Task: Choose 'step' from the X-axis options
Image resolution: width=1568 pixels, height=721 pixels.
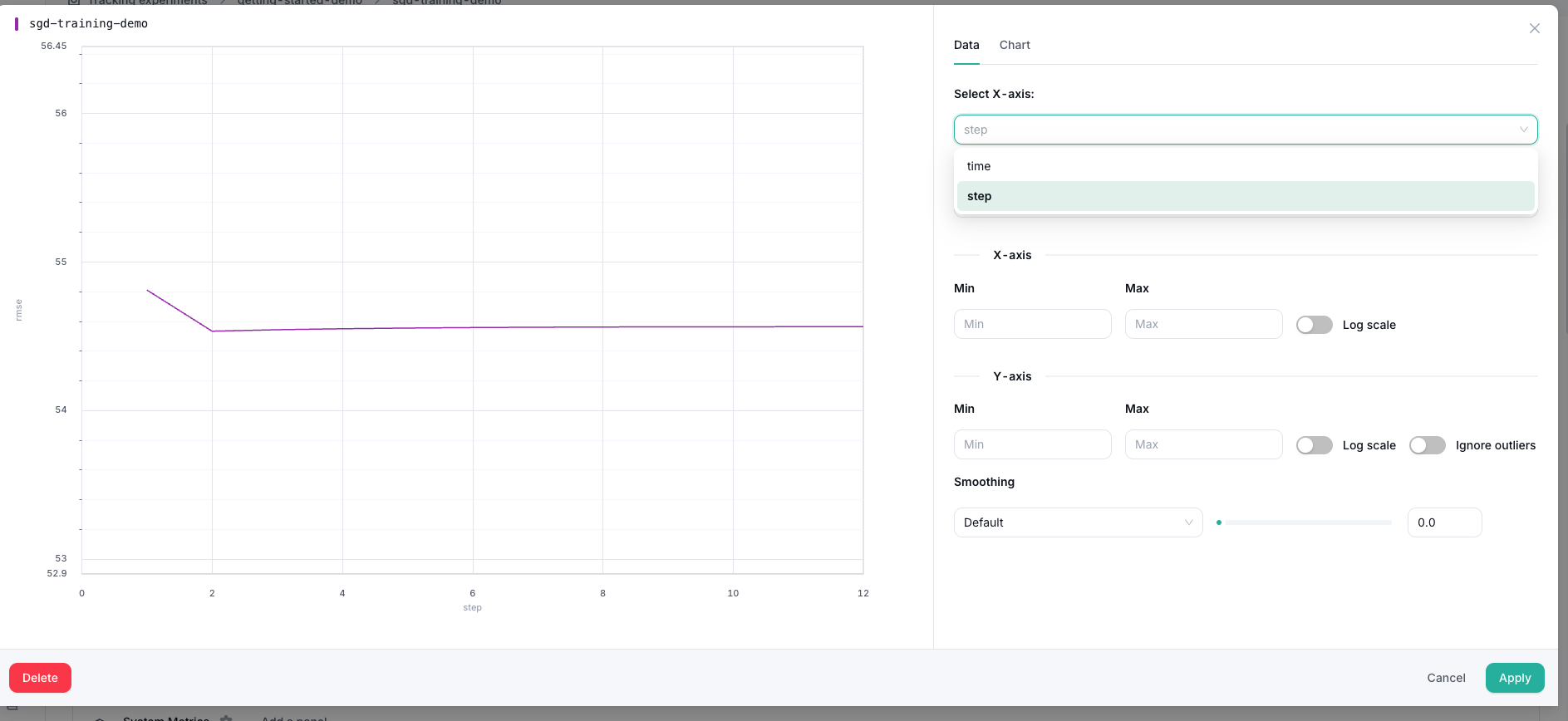Action: coord(1245,196)
